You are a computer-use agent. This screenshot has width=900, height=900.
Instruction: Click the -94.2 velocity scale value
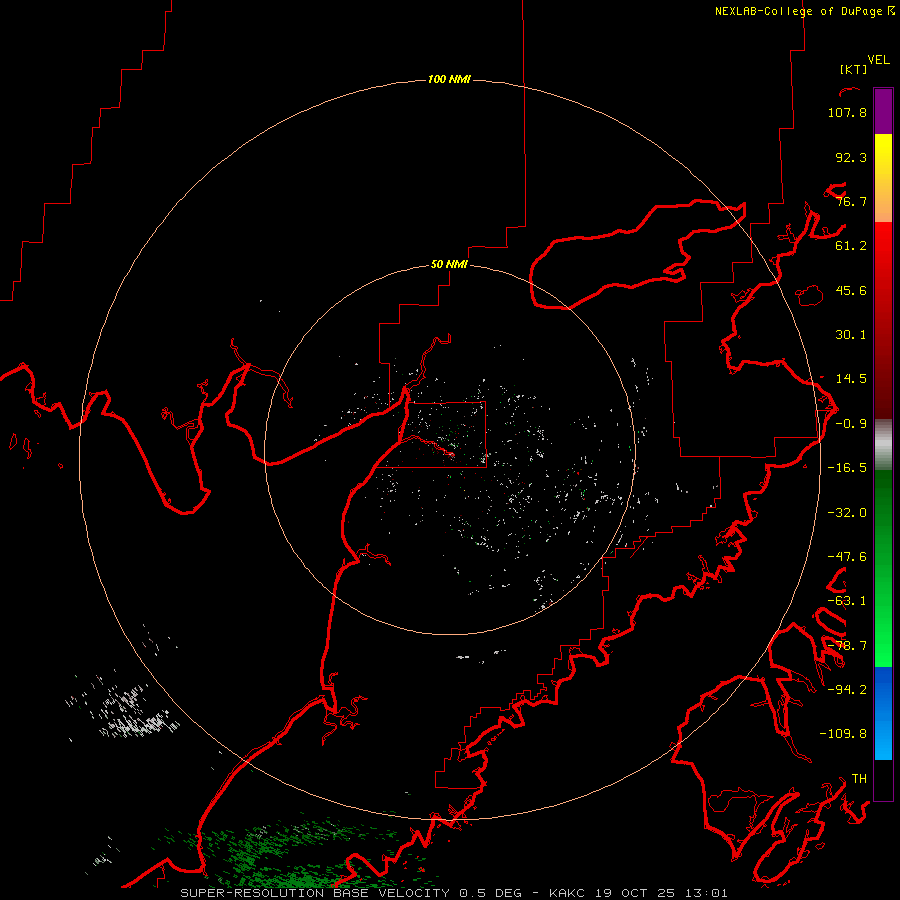click(847, 689)
